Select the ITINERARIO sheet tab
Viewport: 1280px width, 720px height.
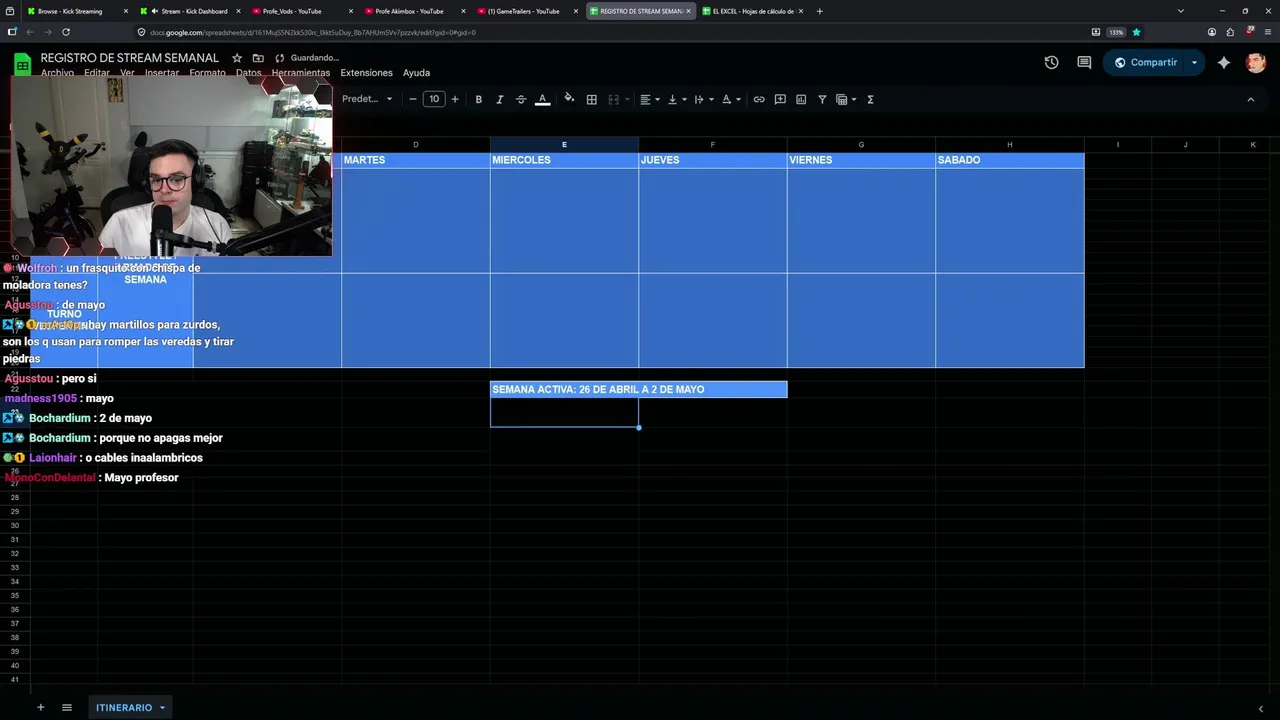click(x=124, y=707)
